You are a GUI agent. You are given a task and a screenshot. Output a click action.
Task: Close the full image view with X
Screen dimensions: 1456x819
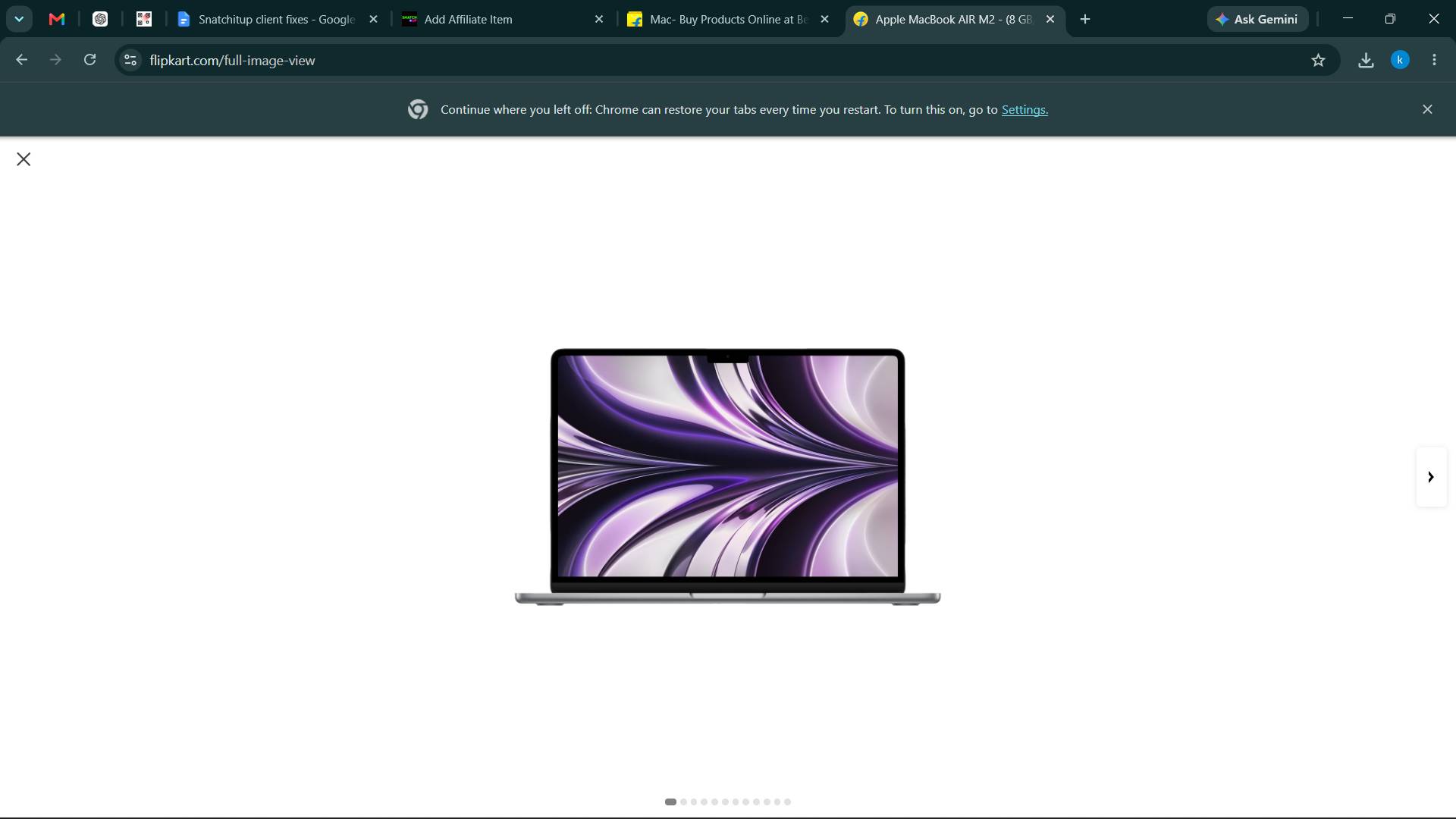tap(24, 159)
